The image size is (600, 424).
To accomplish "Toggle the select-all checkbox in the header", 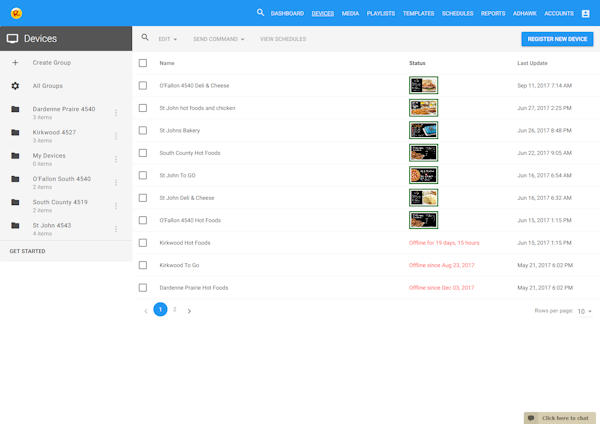I will pyautogui.click(x=143, y=63).
